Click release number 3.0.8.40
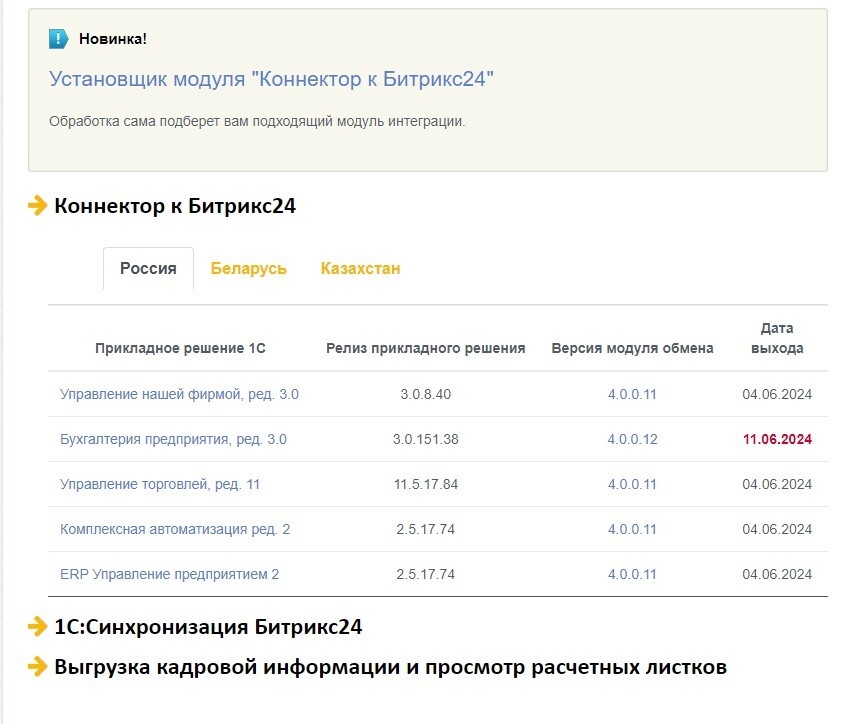Screen dimensions: 852x724 click(425, 395)
